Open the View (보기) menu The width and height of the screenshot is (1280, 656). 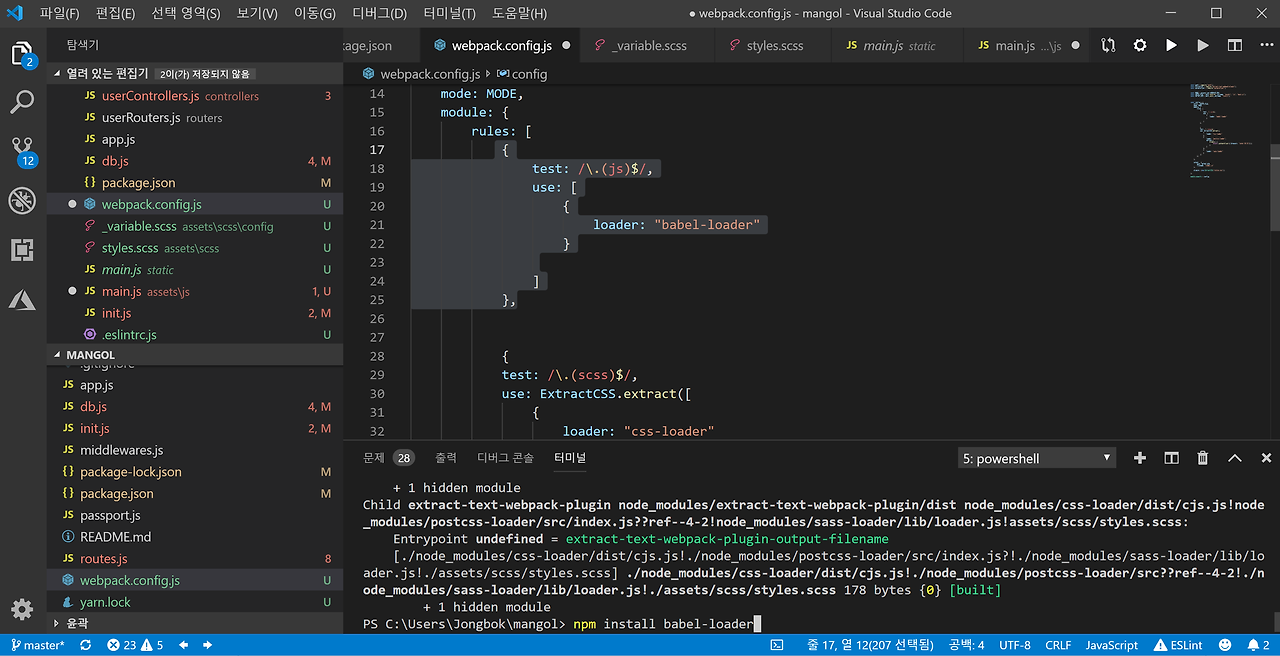point(257,13)
